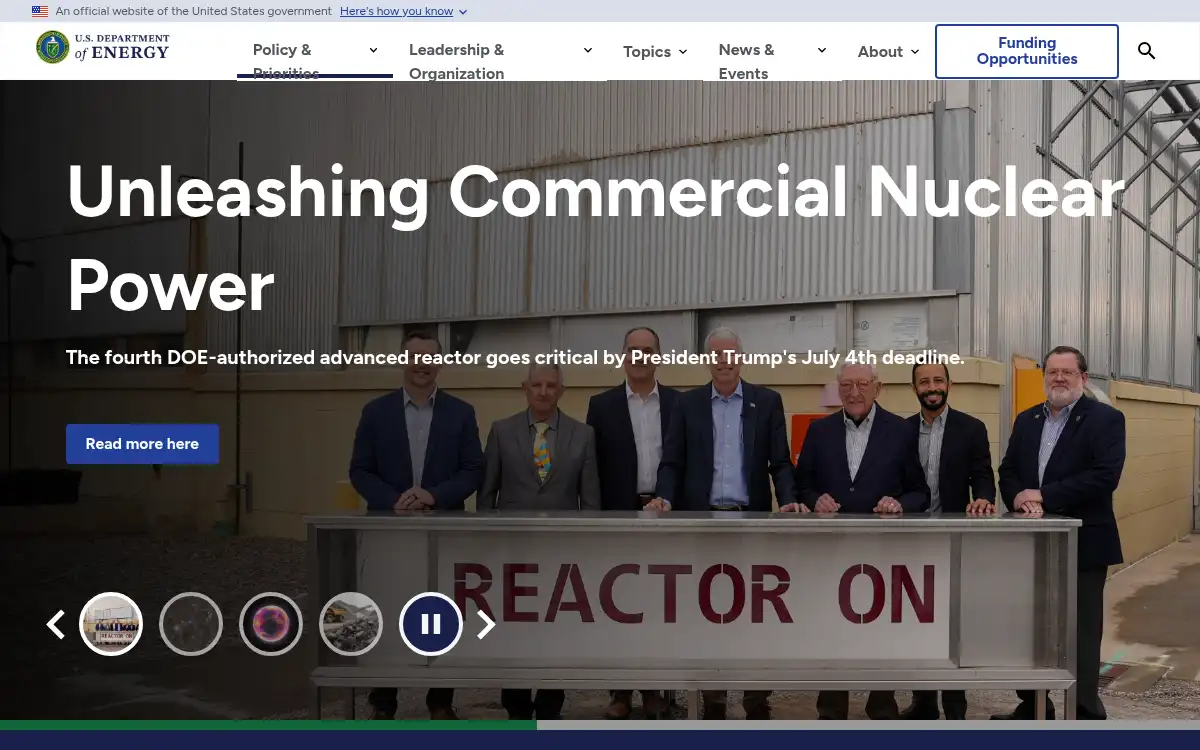Open Policy & Priorities menu

pos(315,51)
